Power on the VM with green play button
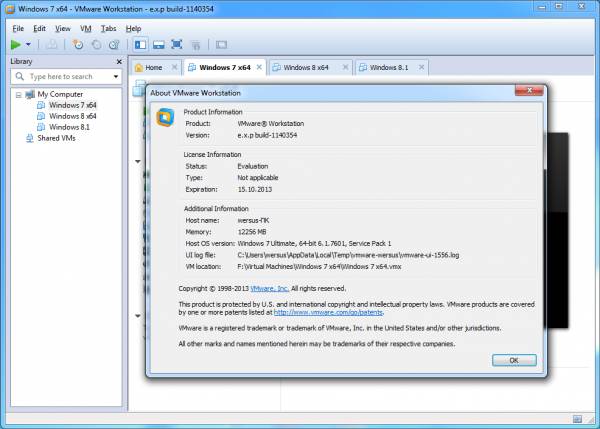This screenshot has height=429, width=600. point(16,45)
